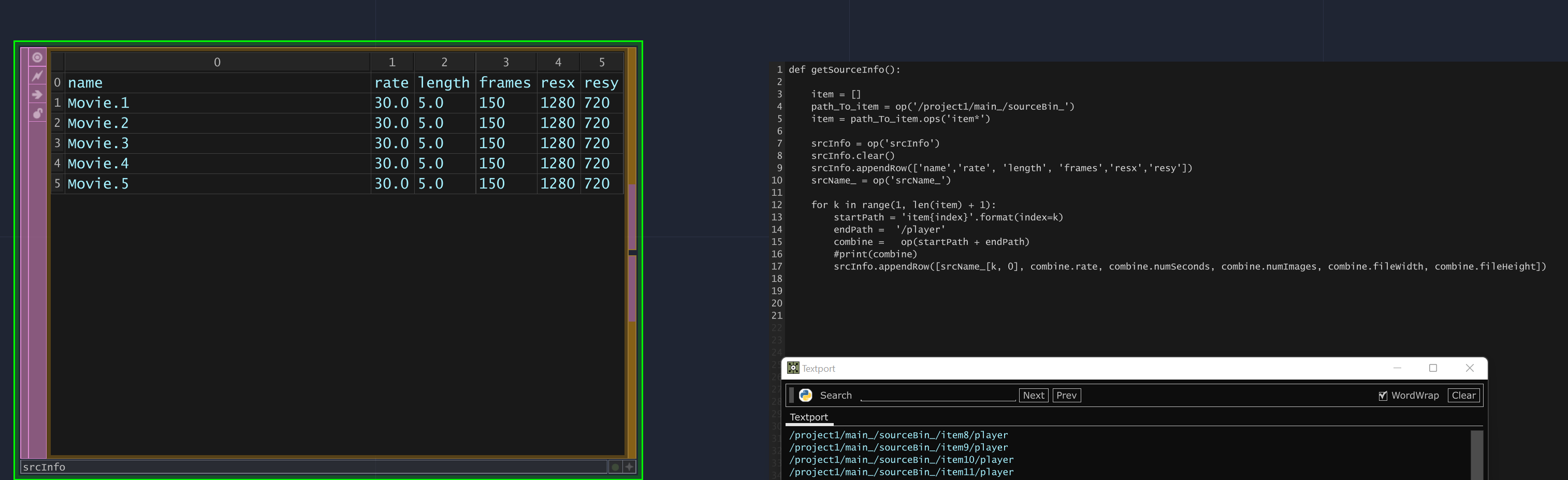Click the 720 resy cell for Movie.5
The width and height of the screenshot is (1568, 480).
click(601, 183)
